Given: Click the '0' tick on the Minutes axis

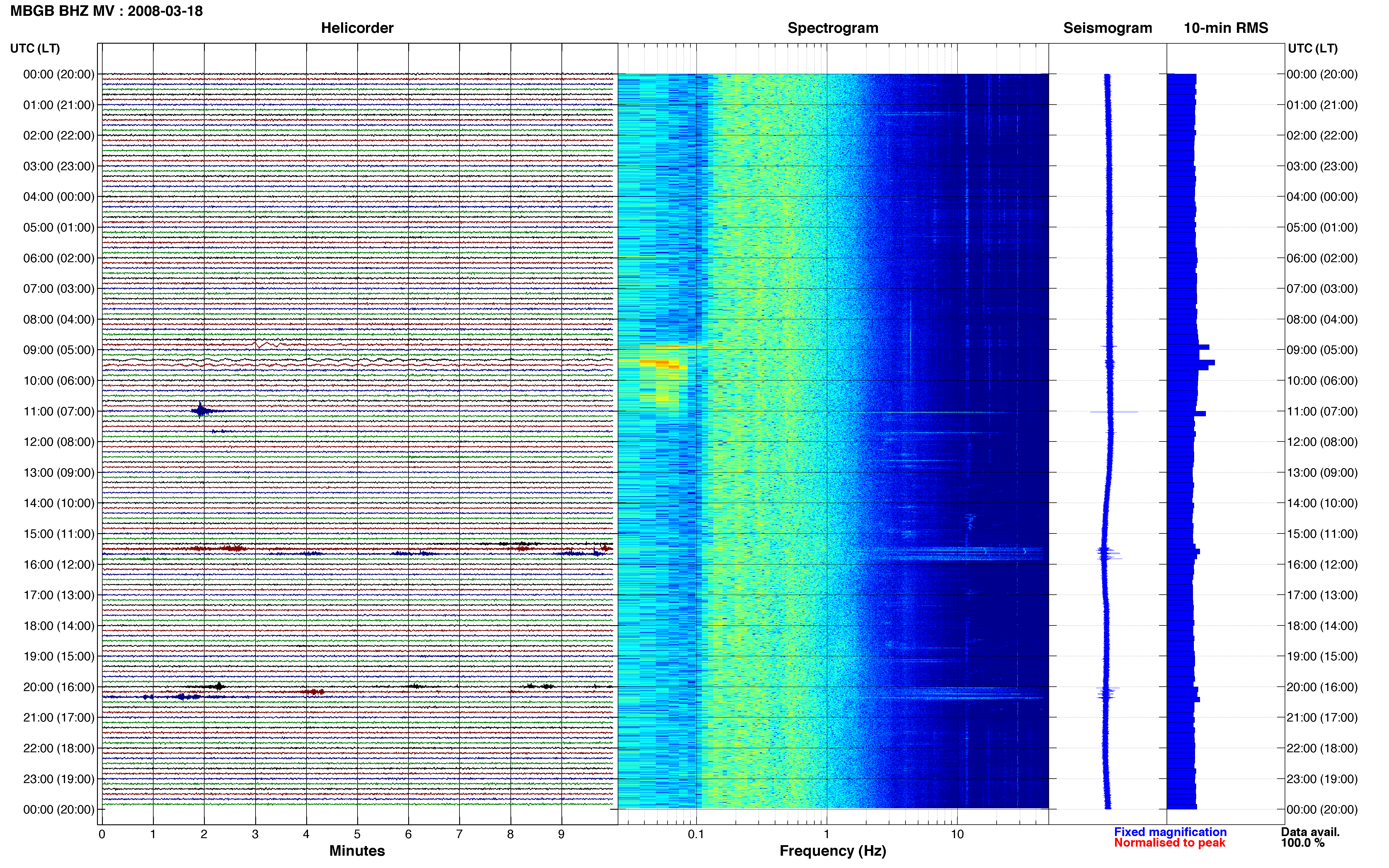Looking at the screenshot, I should (102, 834).
